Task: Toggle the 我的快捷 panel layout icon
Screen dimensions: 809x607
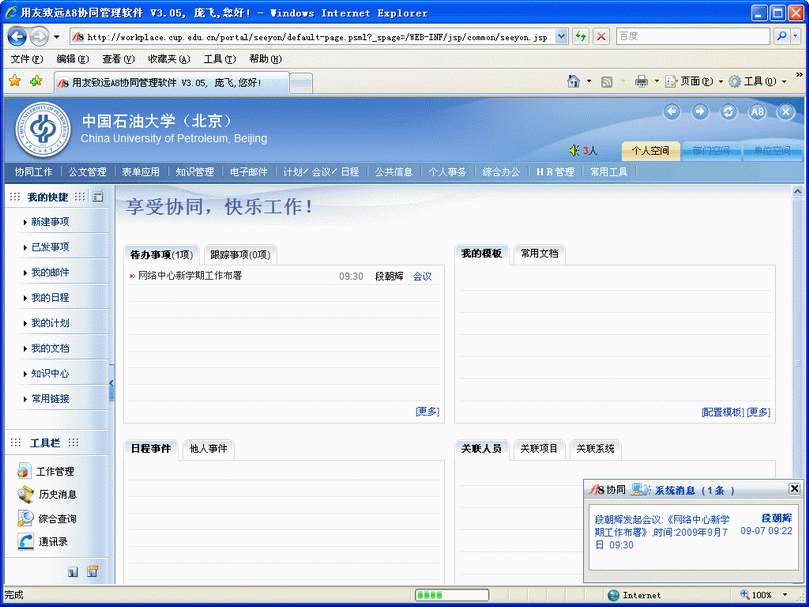Action: click(97, 197)
